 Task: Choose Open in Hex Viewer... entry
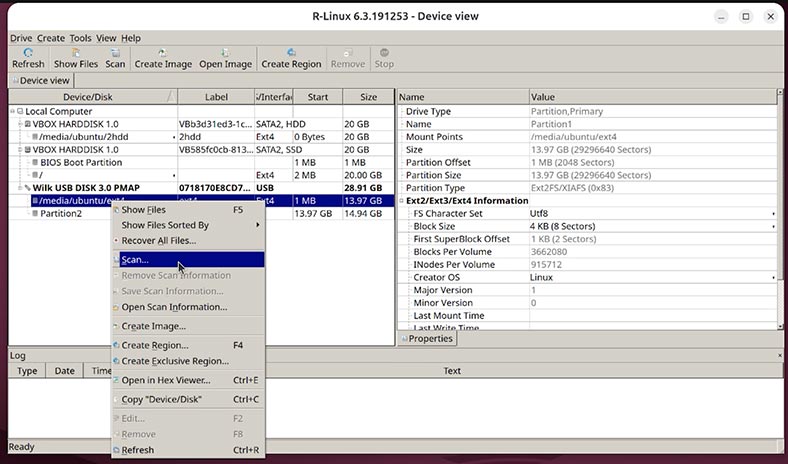tap(188, 380)
